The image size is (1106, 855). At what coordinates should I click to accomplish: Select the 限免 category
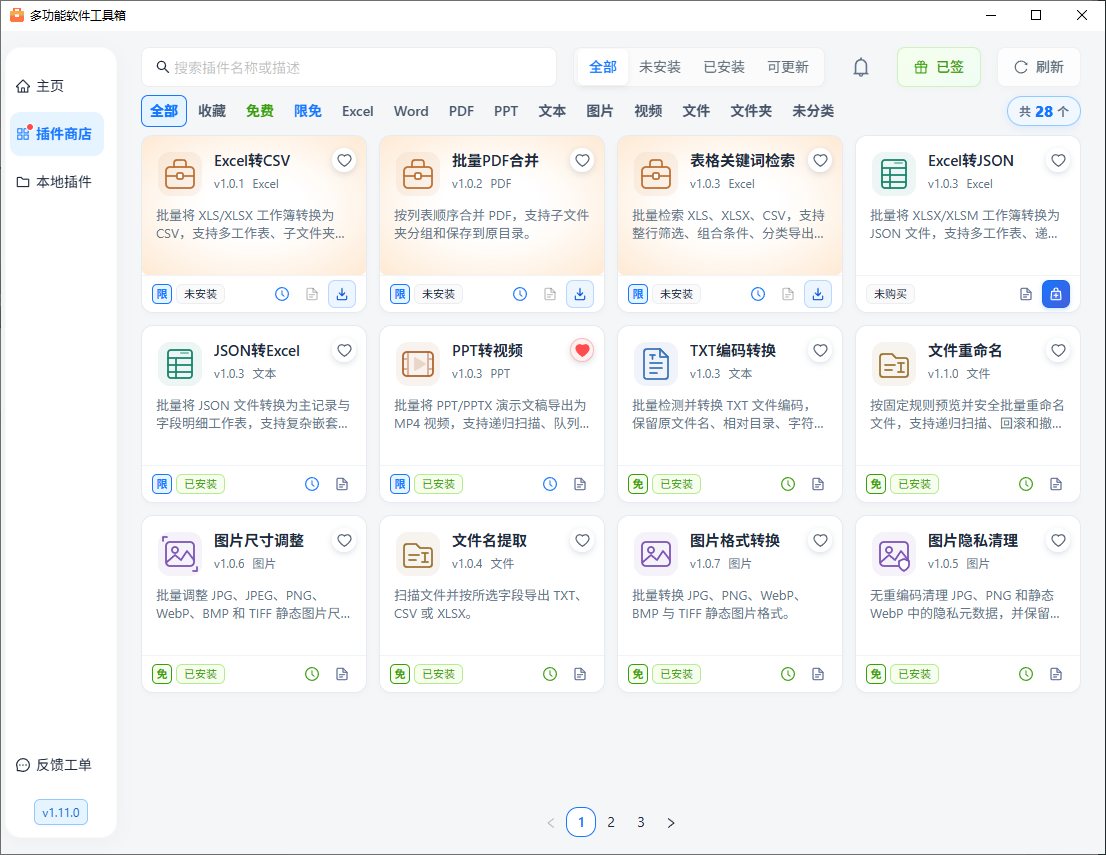coord(308,111)
